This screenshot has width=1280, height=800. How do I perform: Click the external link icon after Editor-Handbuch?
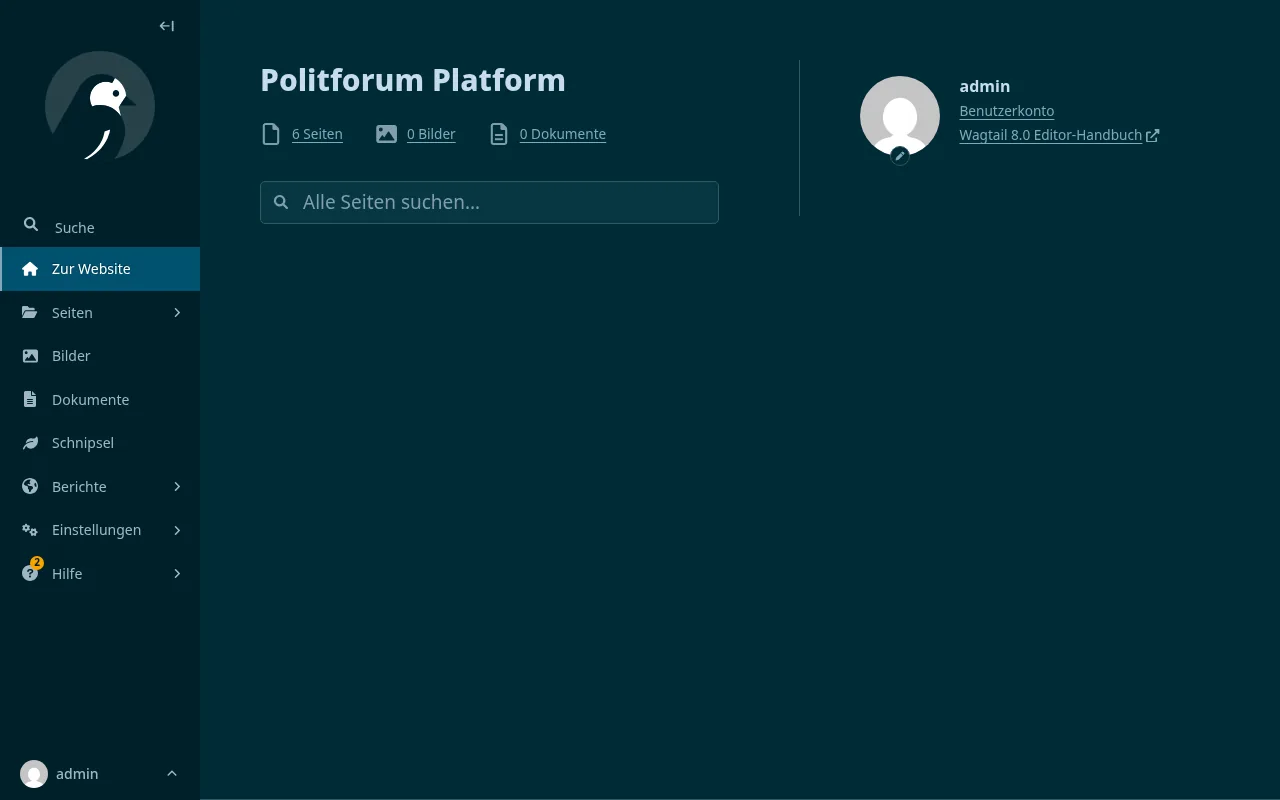click(x=1153, y=135)
